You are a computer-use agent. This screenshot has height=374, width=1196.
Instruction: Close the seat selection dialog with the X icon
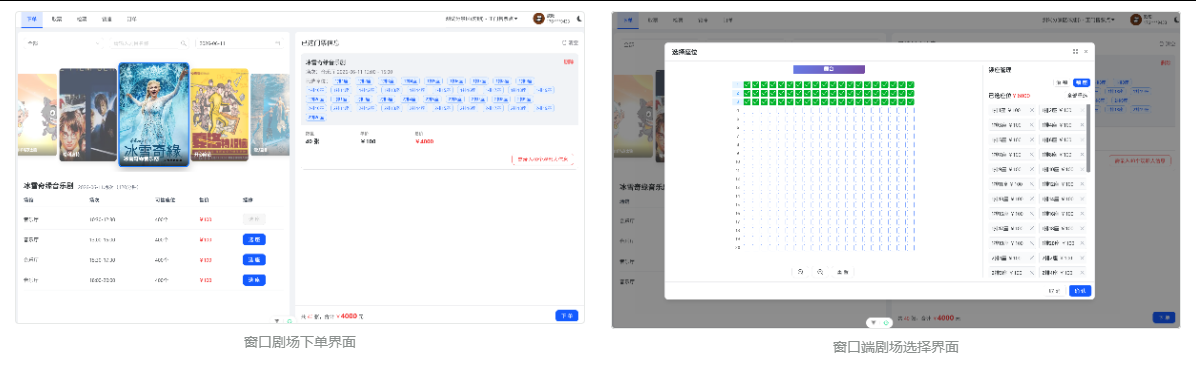click(1085, 51)
